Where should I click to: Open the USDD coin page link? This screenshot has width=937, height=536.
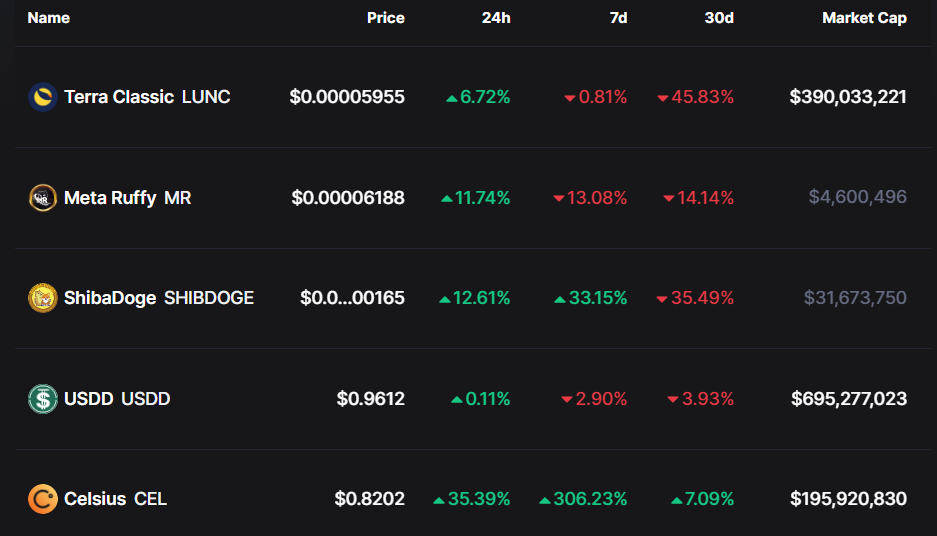coord(117,399)
